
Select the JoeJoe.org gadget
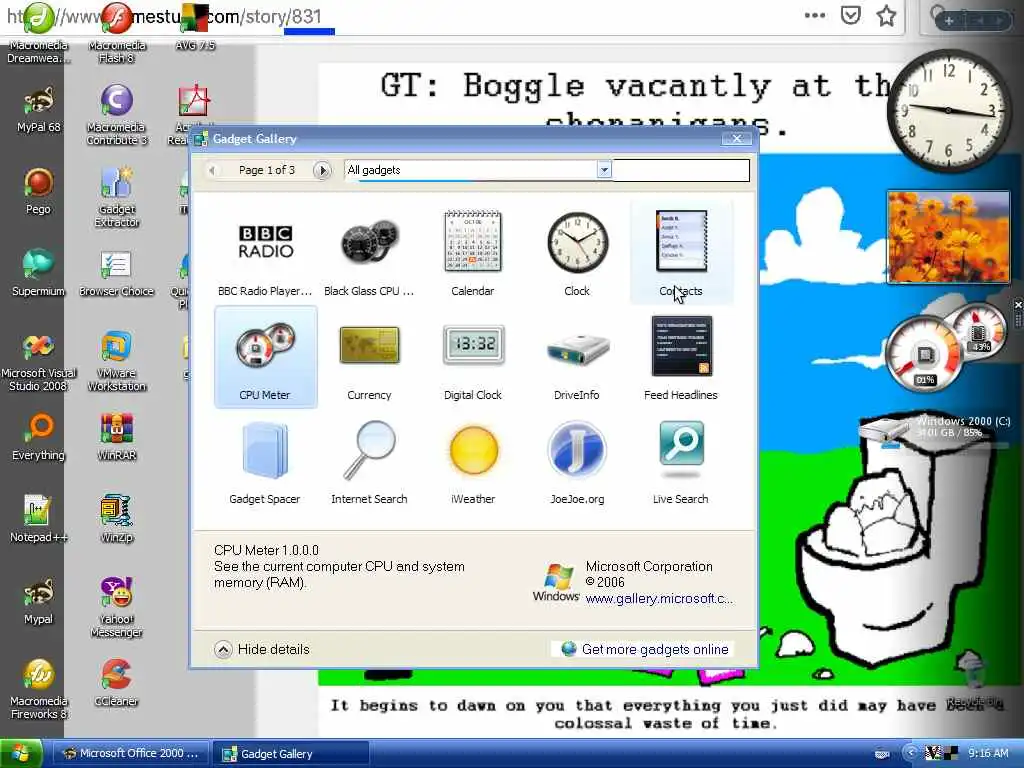pos(577,461)
